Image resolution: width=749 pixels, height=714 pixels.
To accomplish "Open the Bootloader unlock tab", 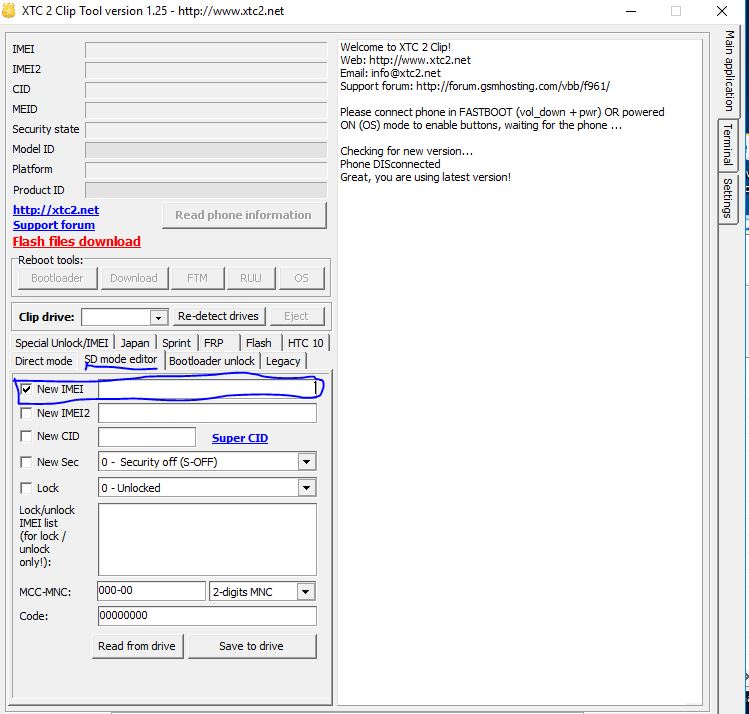I will tap(212, 361).
